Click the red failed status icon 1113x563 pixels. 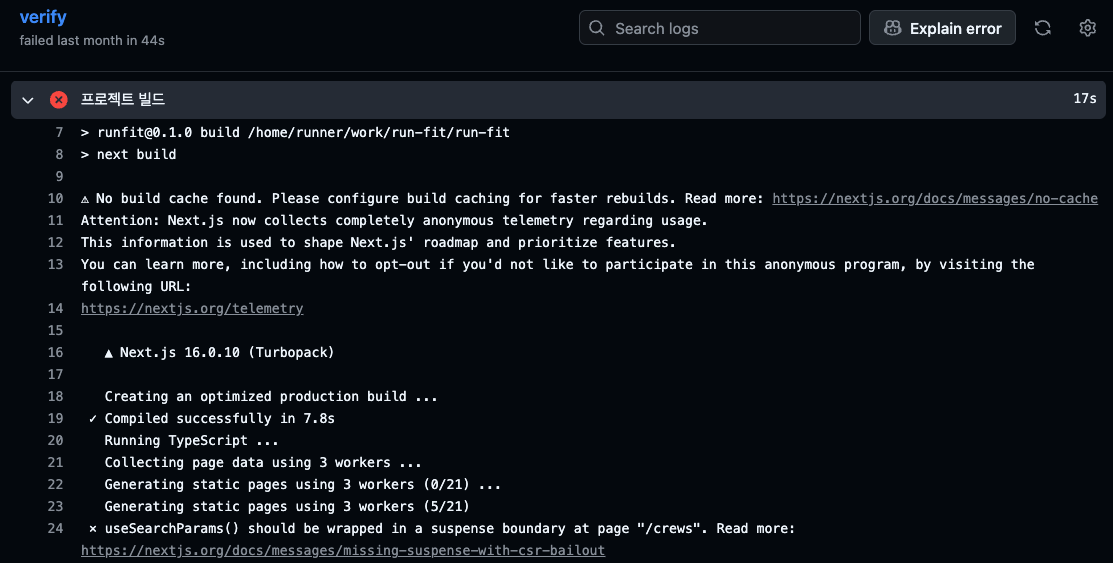[x=59, y=99]
